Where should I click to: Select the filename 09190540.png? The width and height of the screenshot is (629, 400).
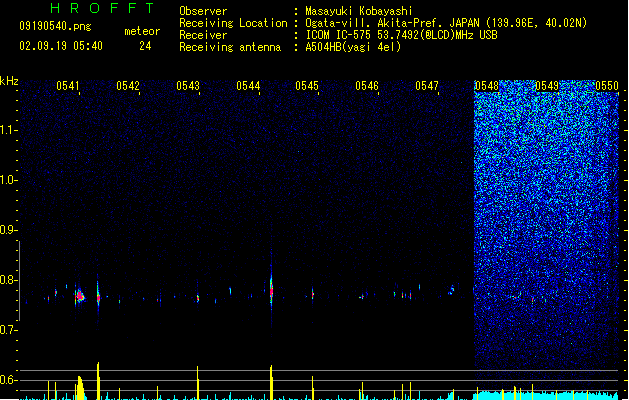[55, 26]
